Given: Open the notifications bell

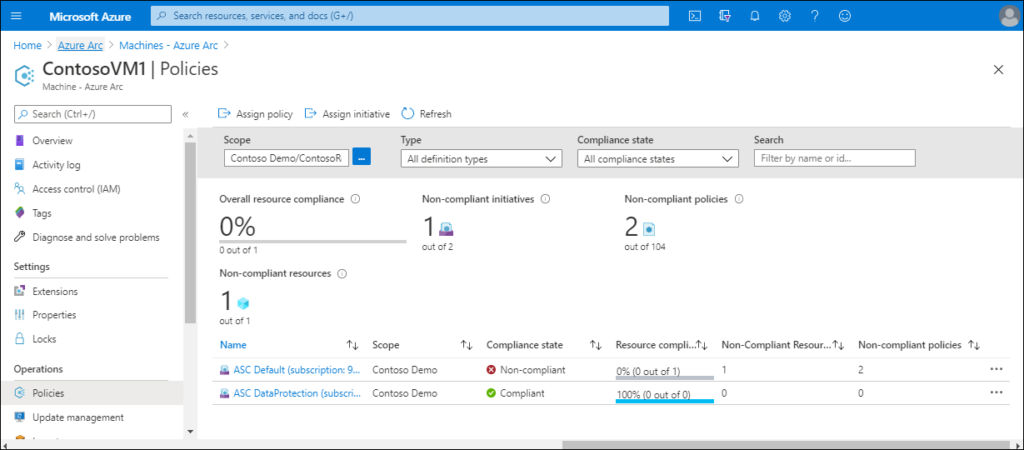Looking at the screenshot, I should point(755,16).
